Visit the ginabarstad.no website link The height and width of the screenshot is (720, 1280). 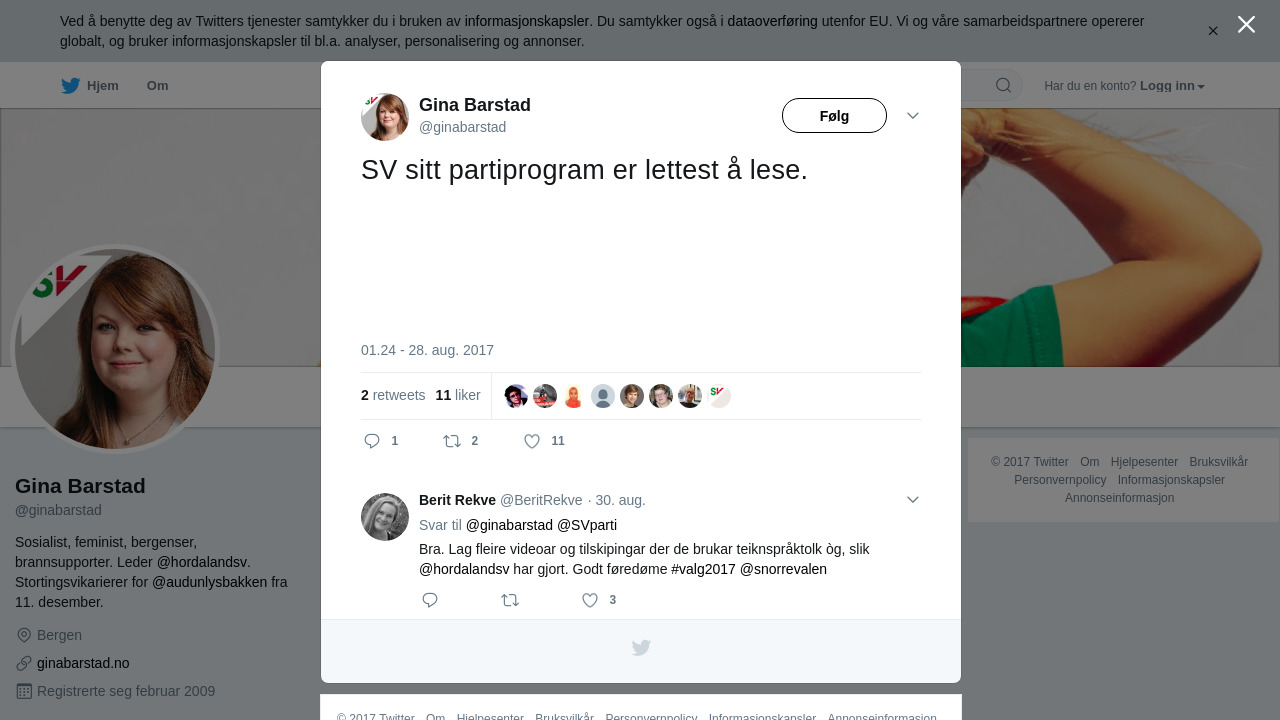83,663
